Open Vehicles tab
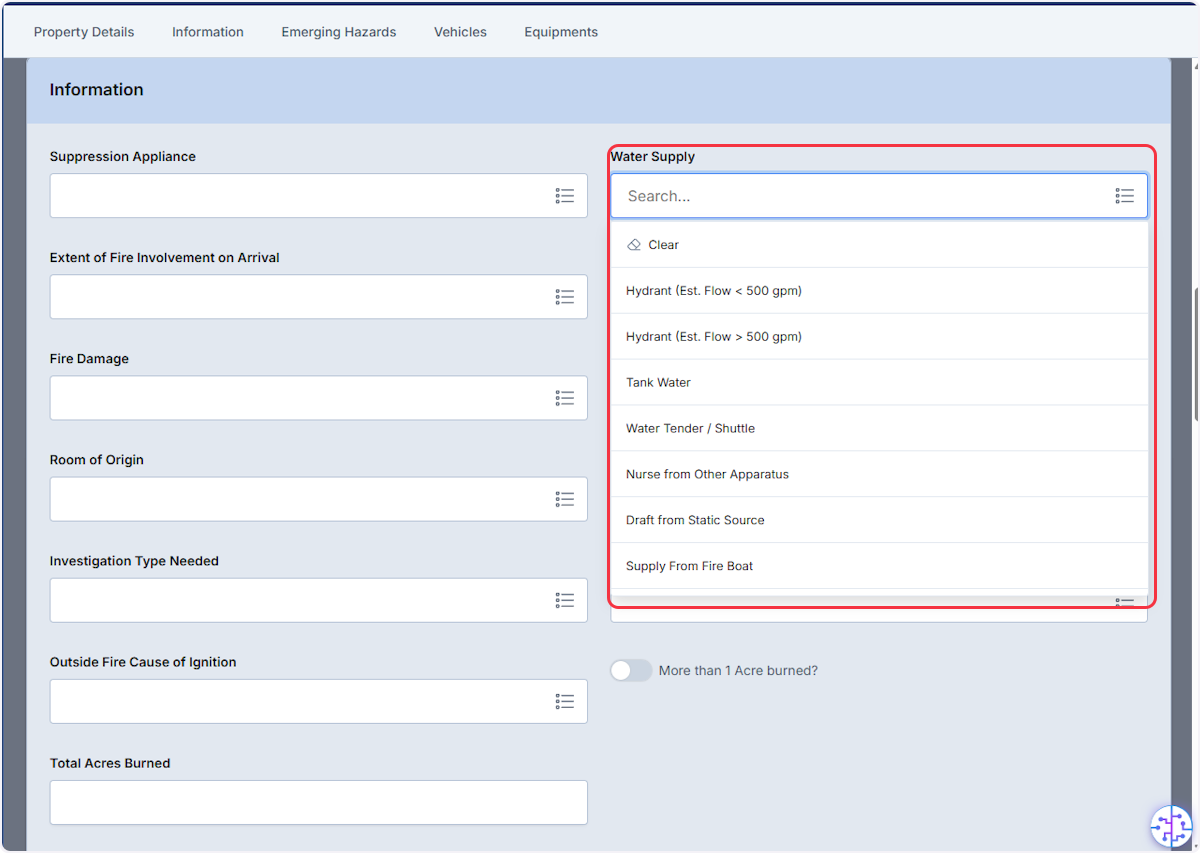Viewport: 1200px width, 853px height. tap(460, 32)
